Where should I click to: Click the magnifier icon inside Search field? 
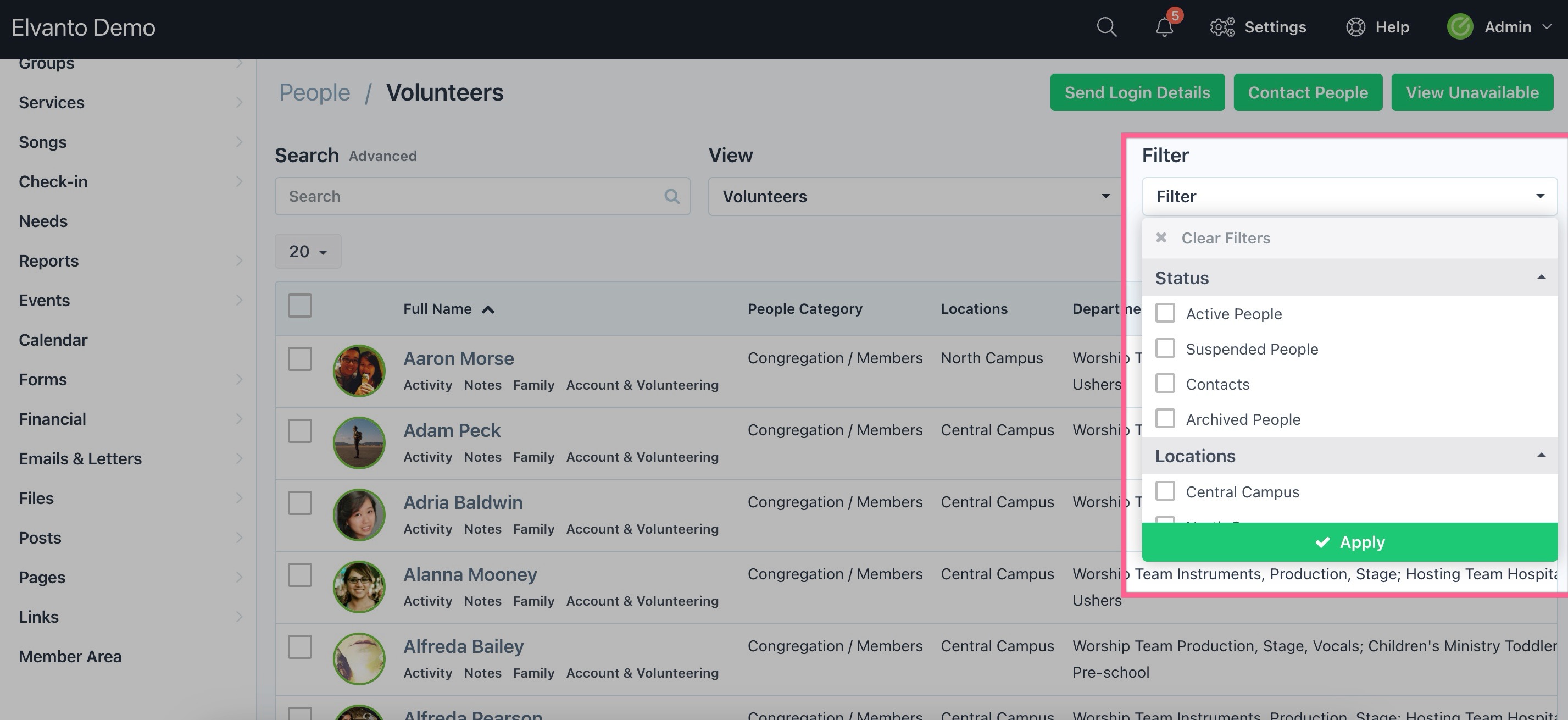coord(671,196)
